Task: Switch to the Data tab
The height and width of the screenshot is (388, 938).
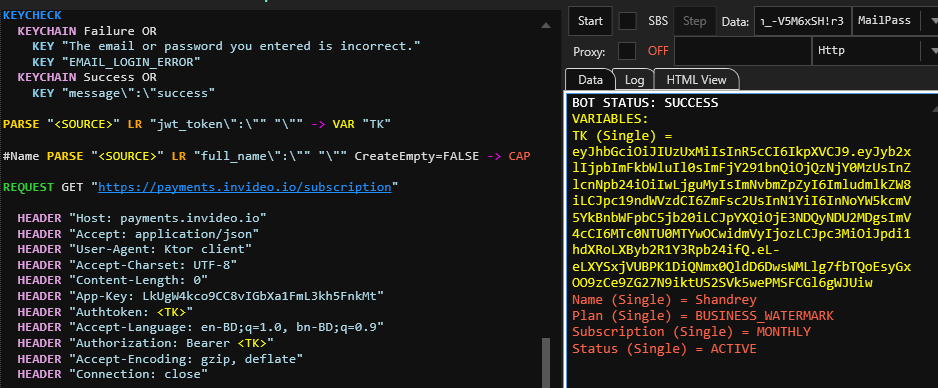Action: point(590,80)
